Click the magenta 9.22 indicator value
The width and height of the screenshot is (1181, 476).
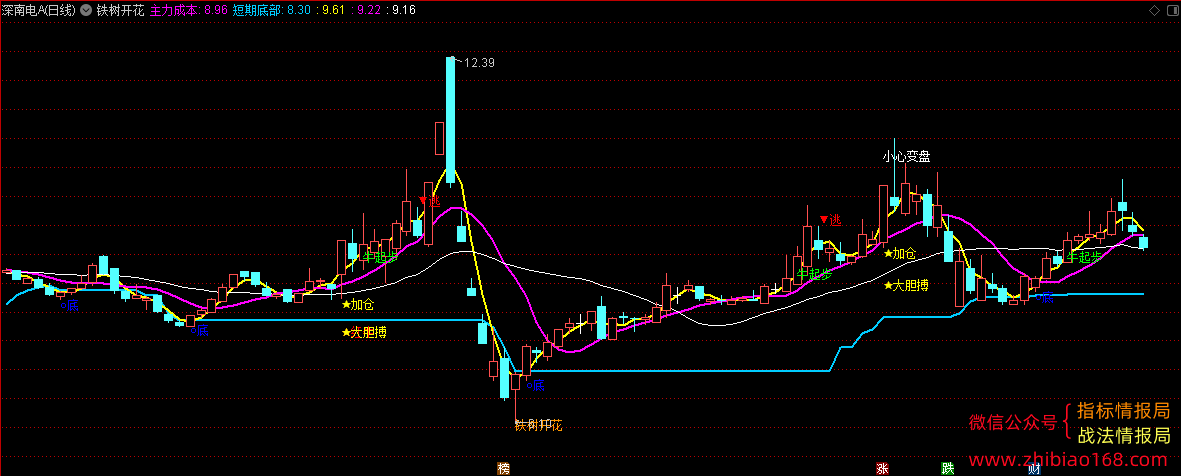pyautogui.click(x=368, y=11)
